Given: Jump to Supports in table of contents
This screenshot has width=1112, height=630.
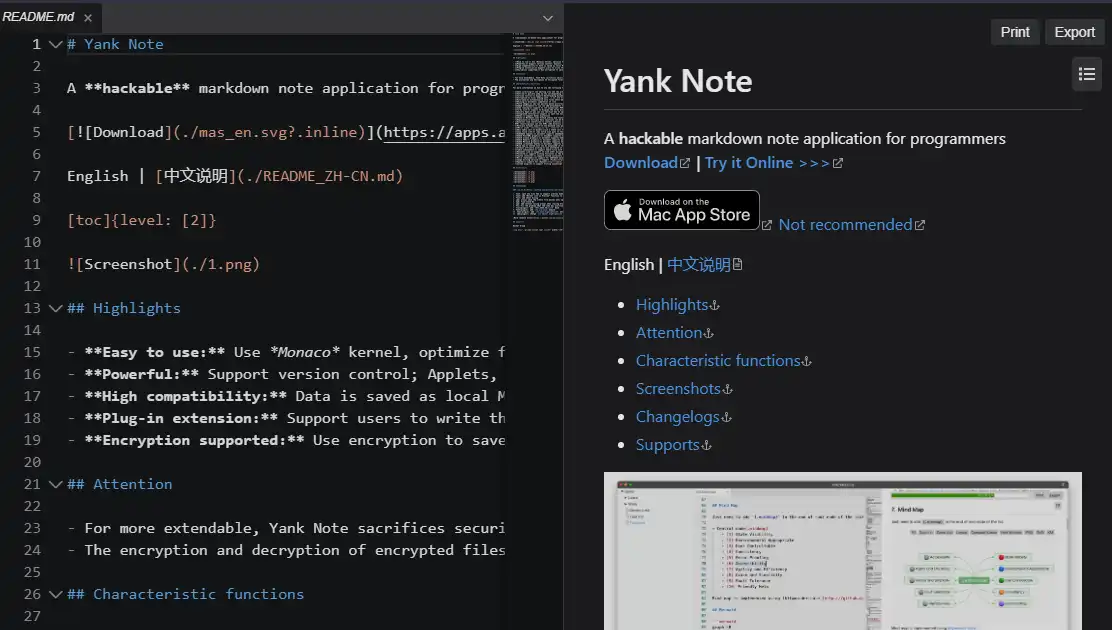Looking at the screenshot, I should point(667,445).
